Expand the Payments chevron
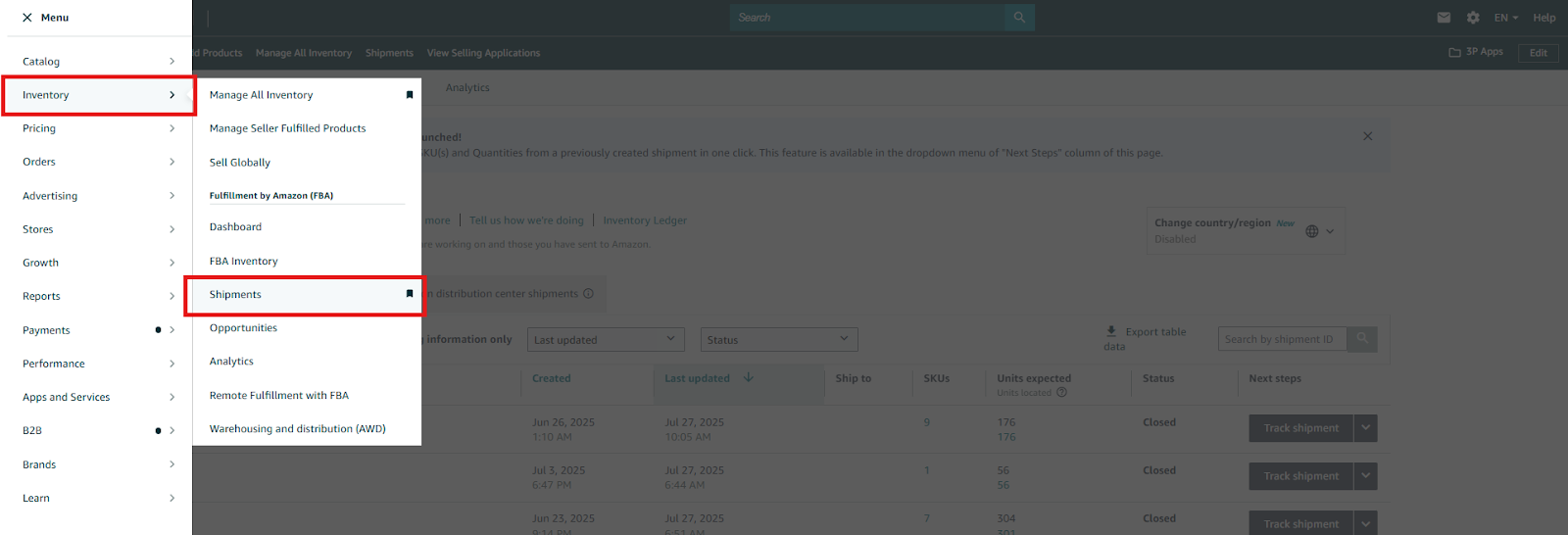 (x=171, y=330)
